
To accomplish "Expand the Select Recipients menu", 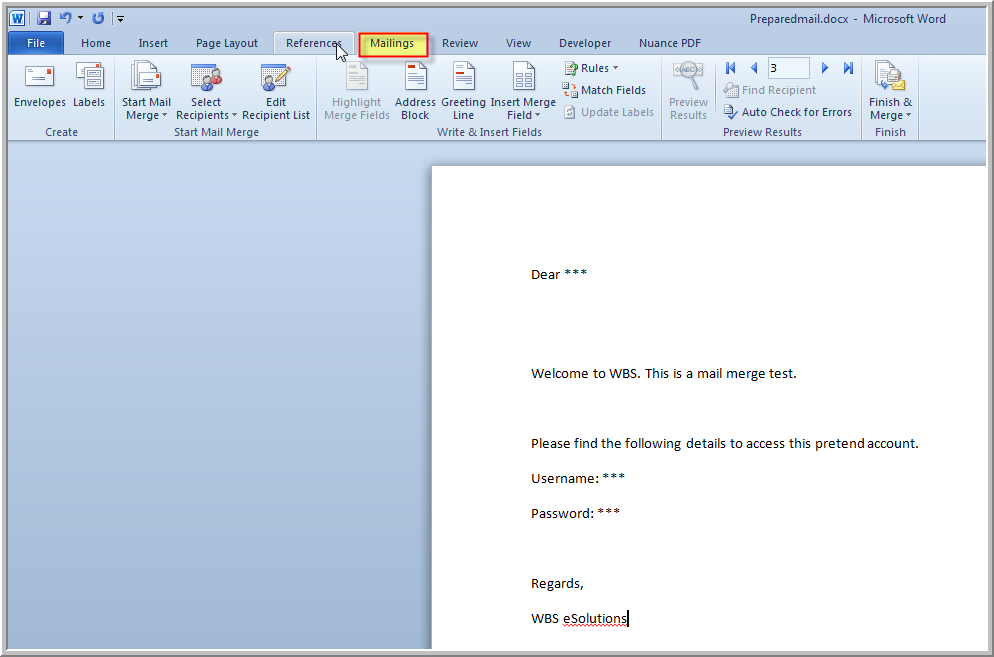I will coord(206,90).
